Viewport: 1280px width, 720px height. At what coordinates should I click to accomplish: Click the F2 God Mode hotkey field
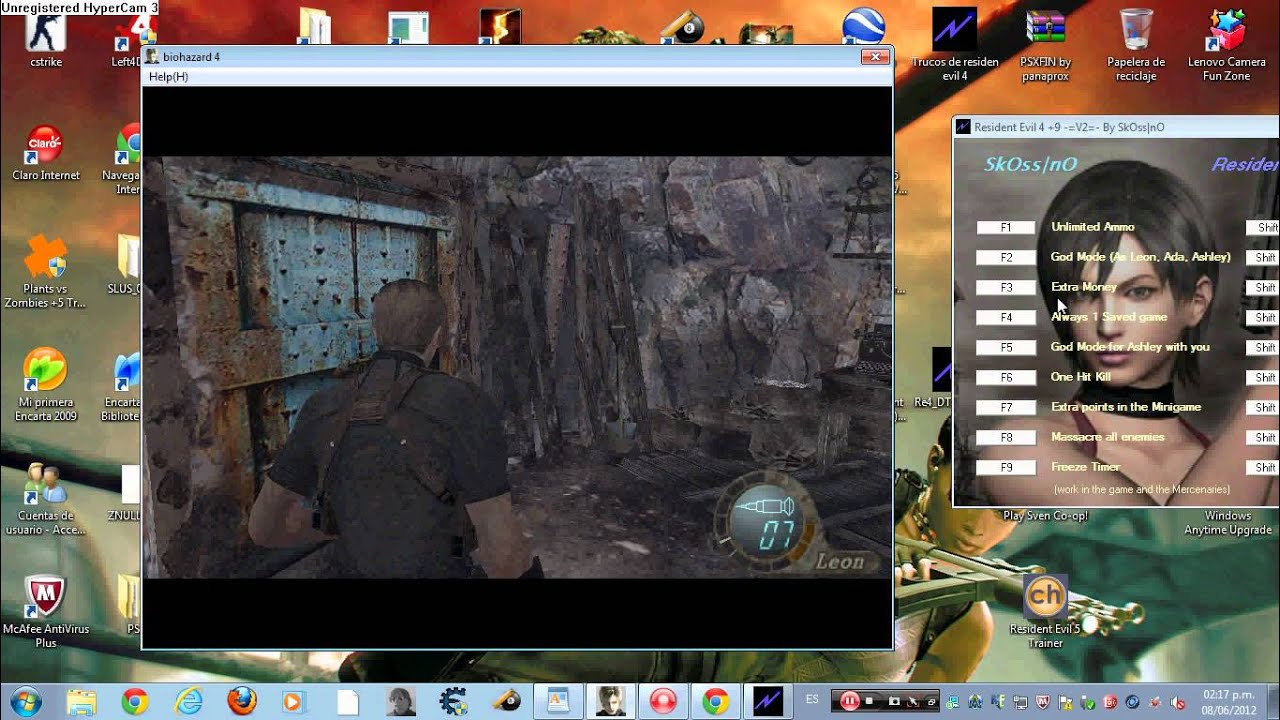point(1006,258)
